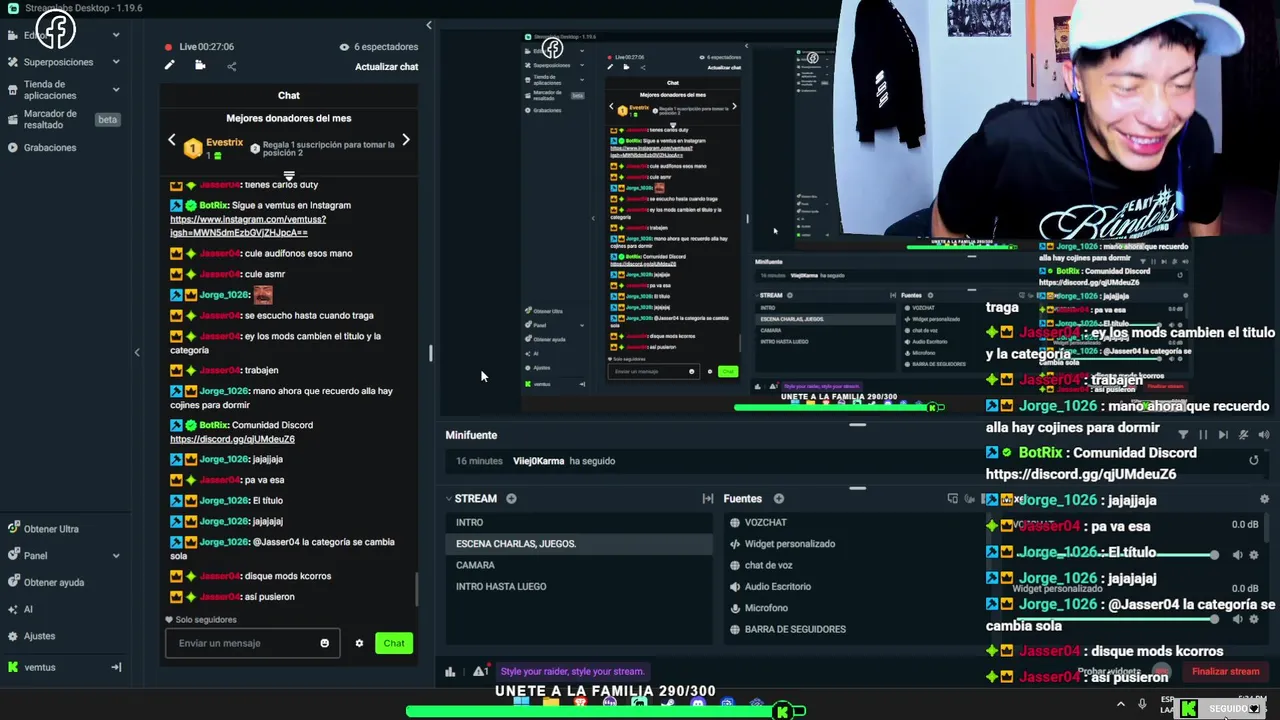This screenshot has width=1280, height=720.
Task: Click Actualizar chat link
Action: click(x=386, y=67)
